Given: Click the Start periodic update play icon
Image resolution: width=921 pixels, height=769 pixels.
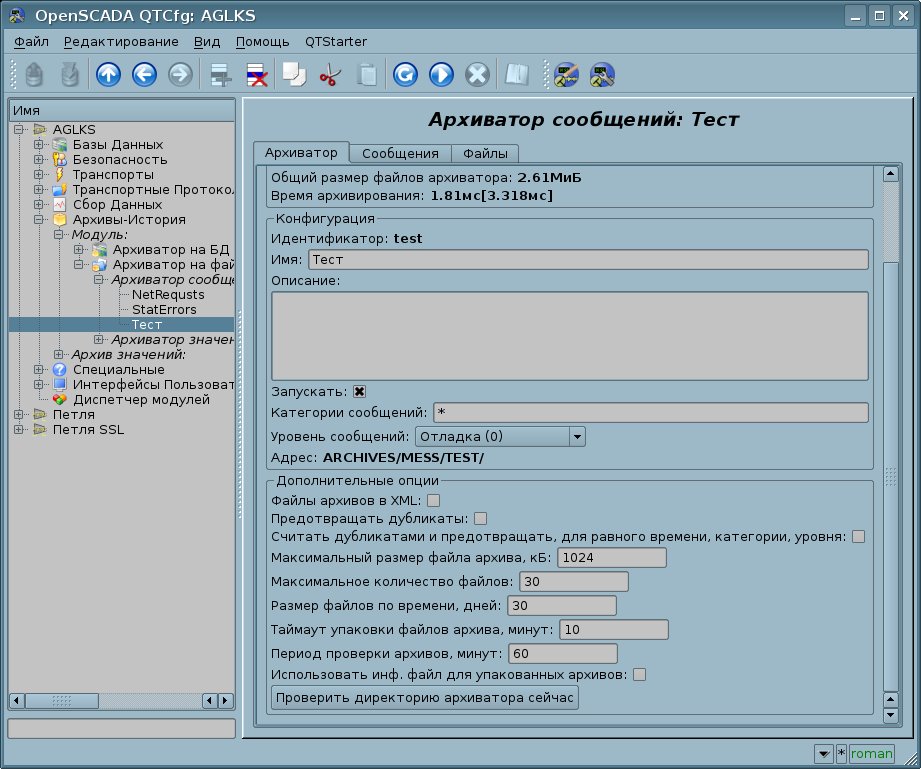Looking at the screenshot, I should (x=441, y=75).
